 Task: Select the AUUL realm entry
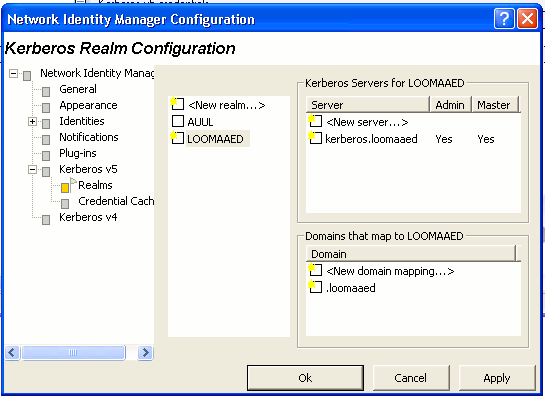pyautogui.click(x=200, y=122)
